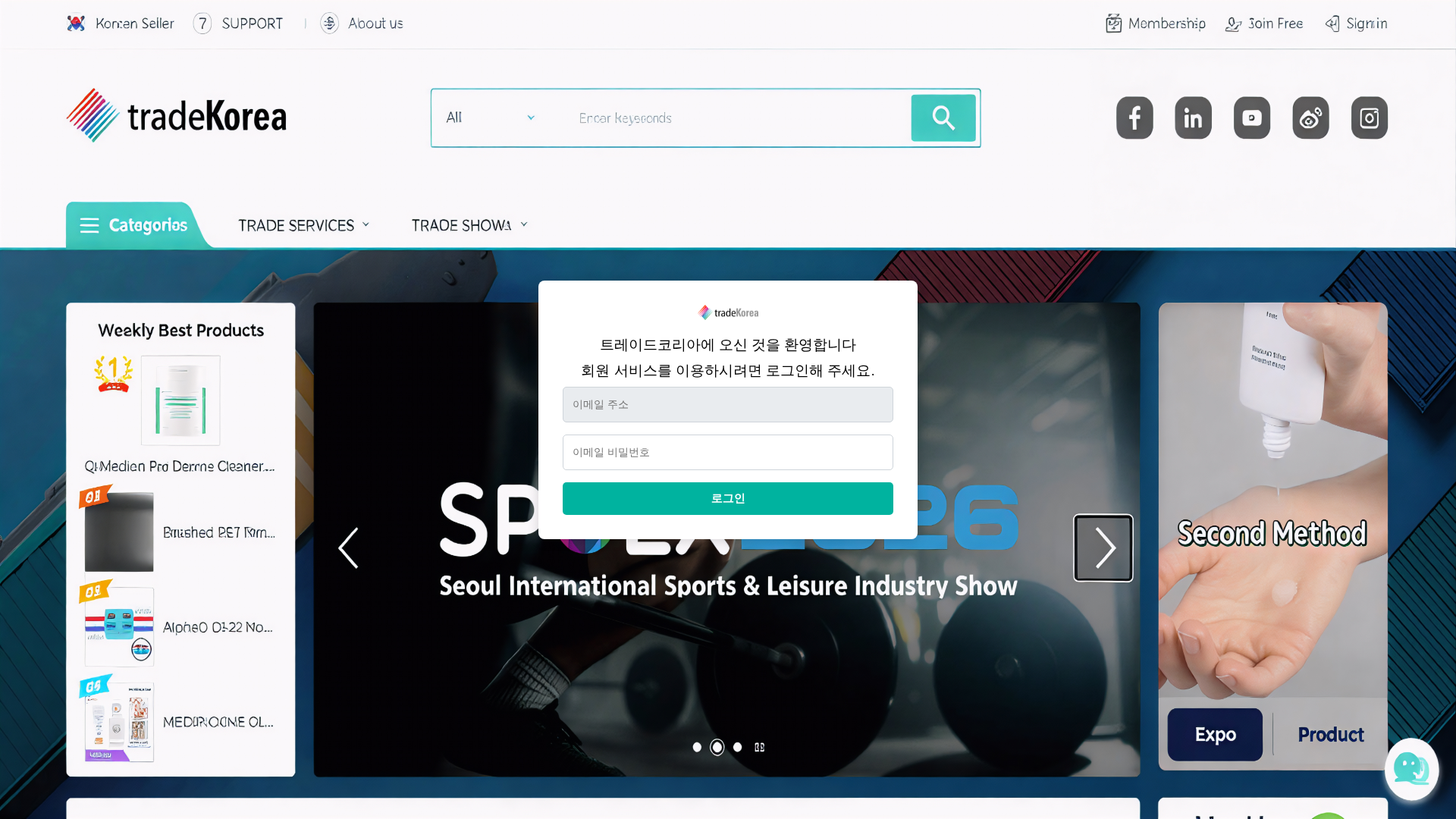
Task: Switch to the Expo tab
Action: click(x=1215, y=734)
